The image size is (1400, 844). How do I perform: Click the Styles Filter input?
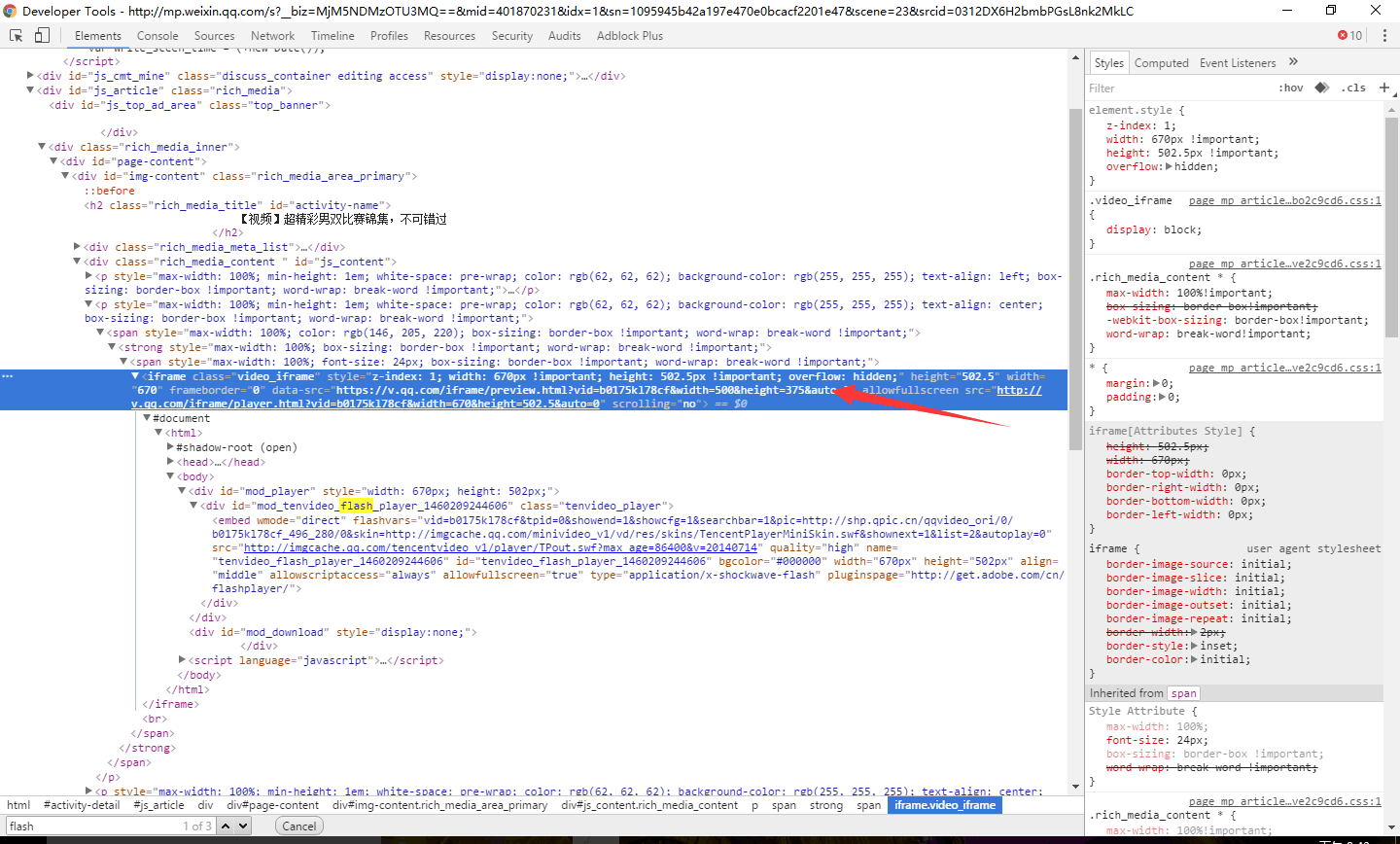pyautogui.click(x=1176, y=88)
